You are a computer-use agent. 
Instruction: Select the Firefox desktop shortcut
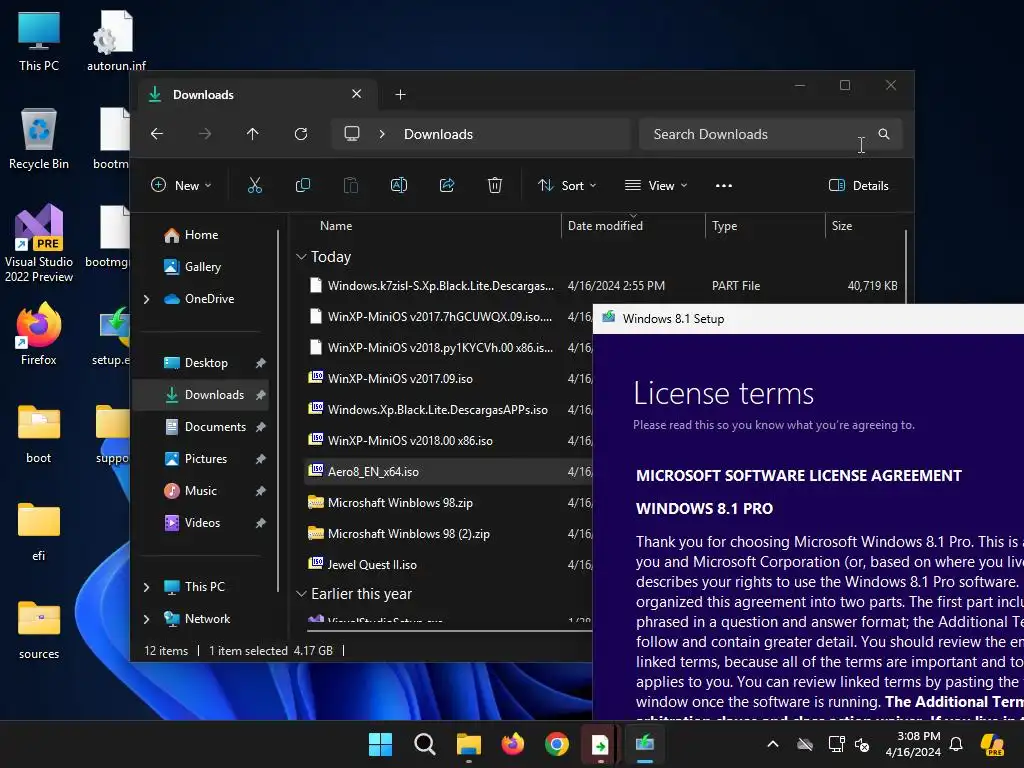(39, 334)
